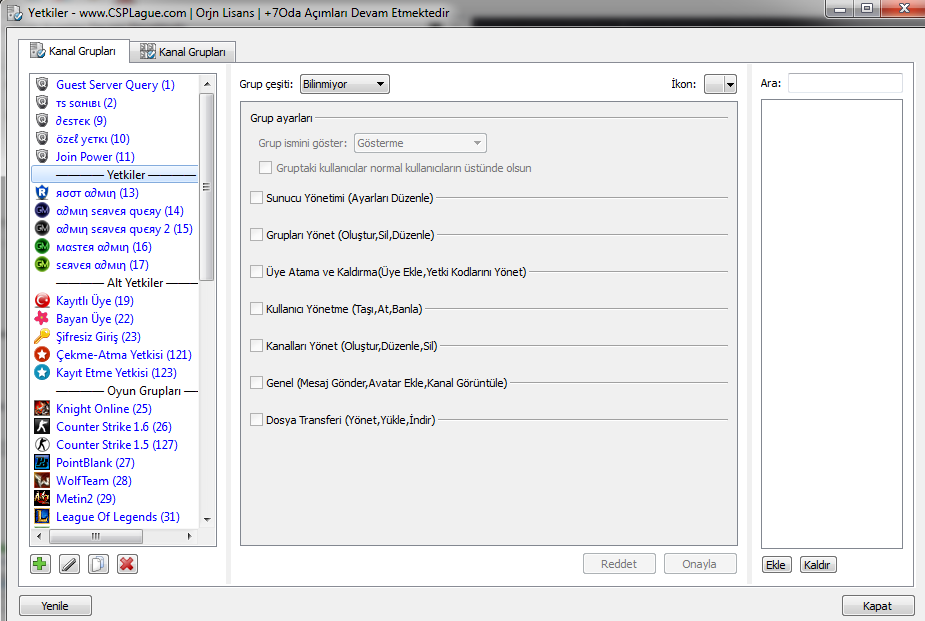925x621 pixels.
Task: Open the Grup çeşiti dropdown
Action: click(x=345, y=85)
